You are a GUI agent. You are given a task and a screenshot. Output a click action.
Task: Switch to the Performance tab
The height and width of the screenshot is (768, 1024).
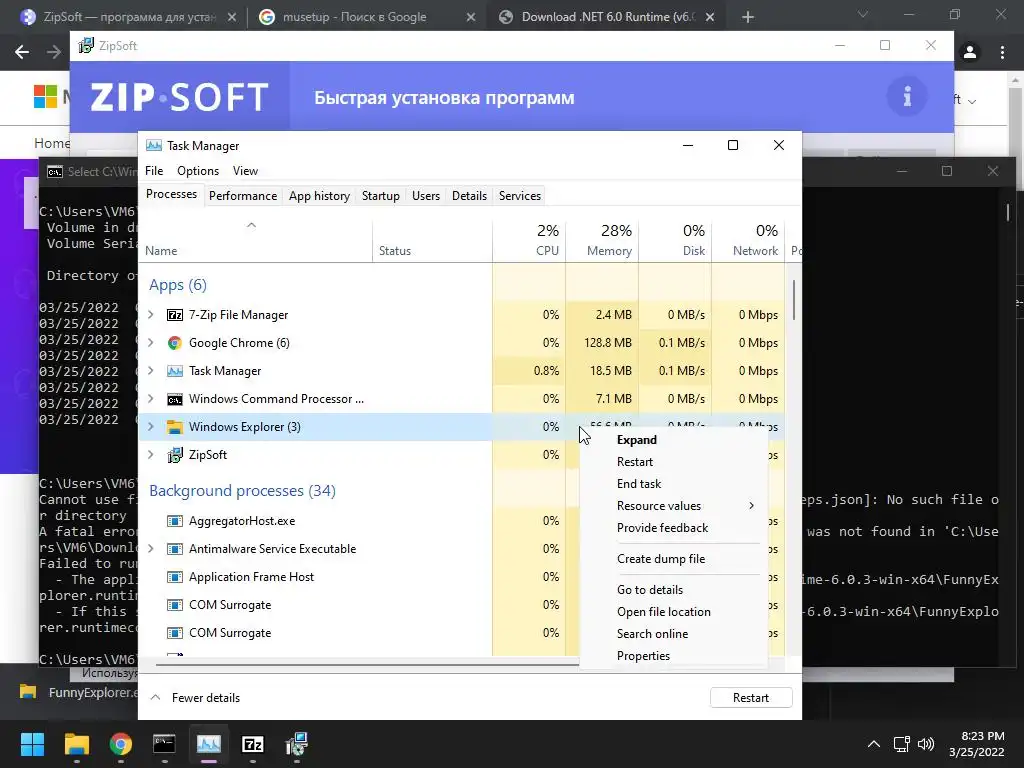pyautogui.click(x=243, y=196)
